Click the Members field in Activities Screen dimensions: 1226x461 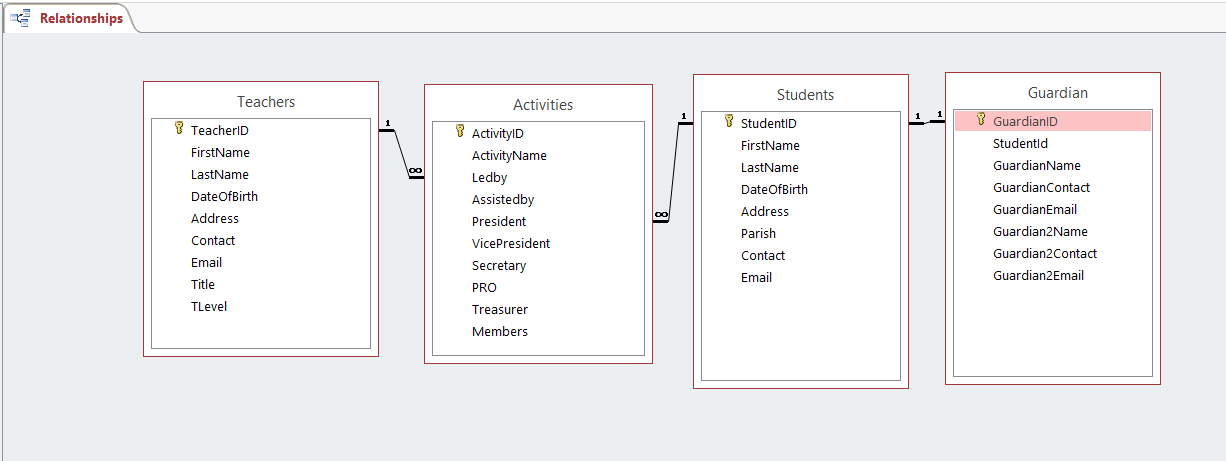point(500,331)
